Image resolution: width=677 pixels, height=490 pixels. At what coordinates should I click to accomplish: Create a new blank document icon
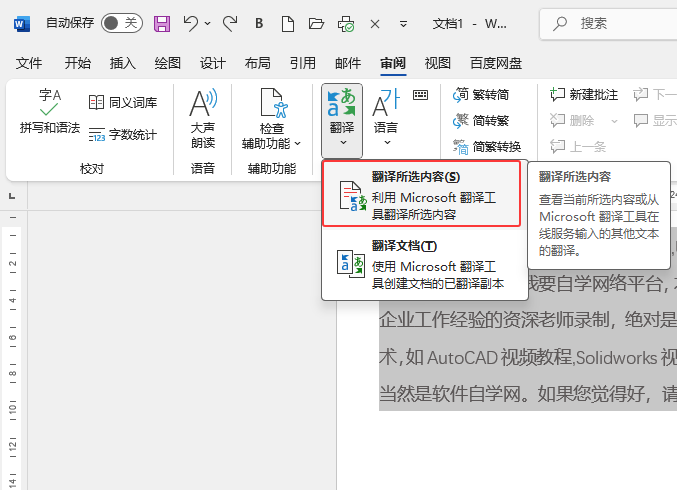coord(288,24)
